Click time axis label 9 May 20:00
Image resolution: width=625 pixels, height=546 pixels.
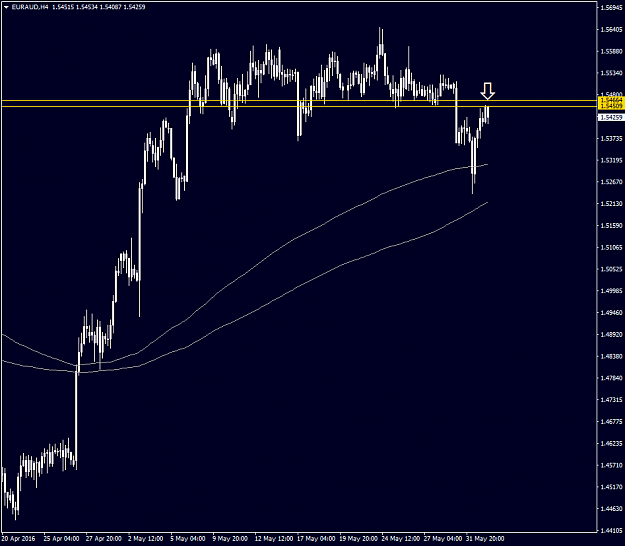click(230, 539)
